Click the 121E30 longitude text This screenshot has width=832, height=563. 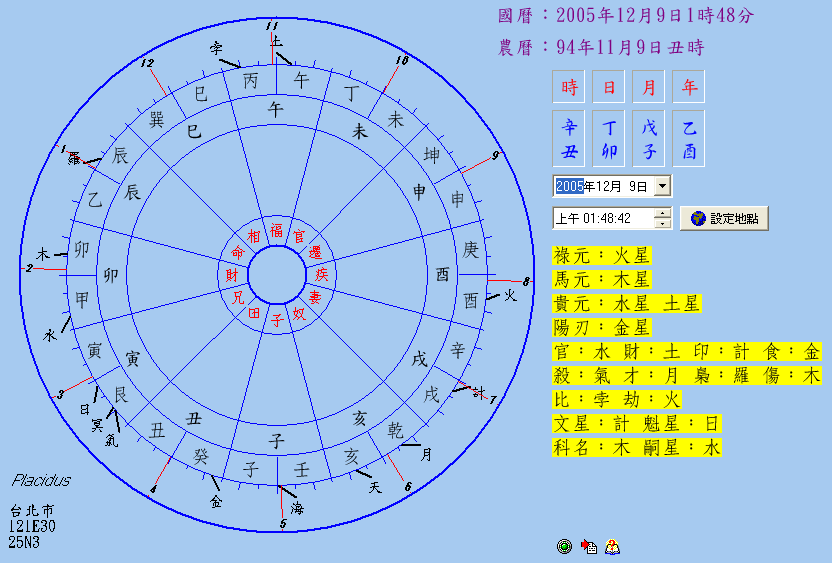pyautogui.click(x=32, y=526)
